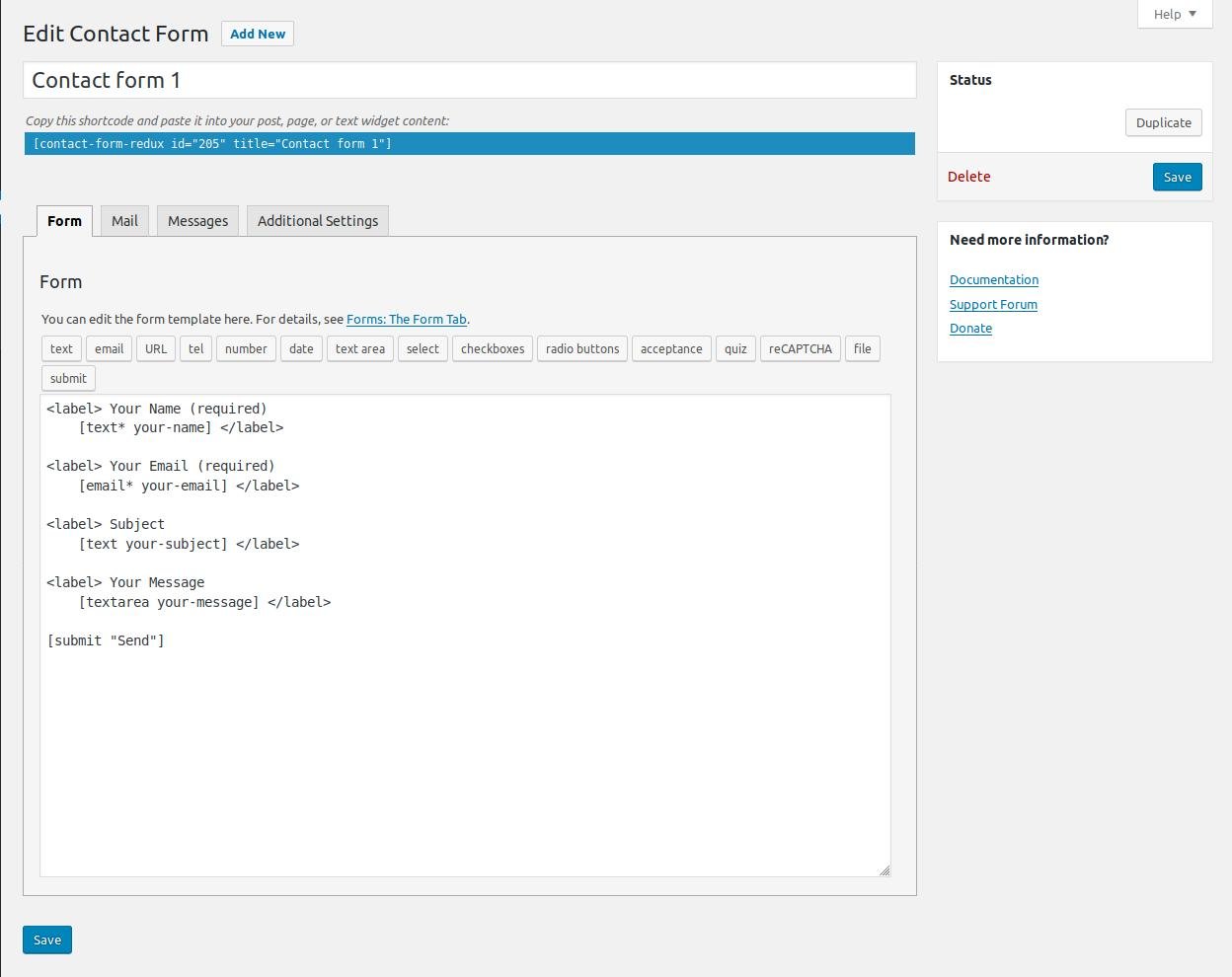Insert a reCAPTCHA tag
The image size is (1232, 977).
pyautogui.click(x=801, y=349)
